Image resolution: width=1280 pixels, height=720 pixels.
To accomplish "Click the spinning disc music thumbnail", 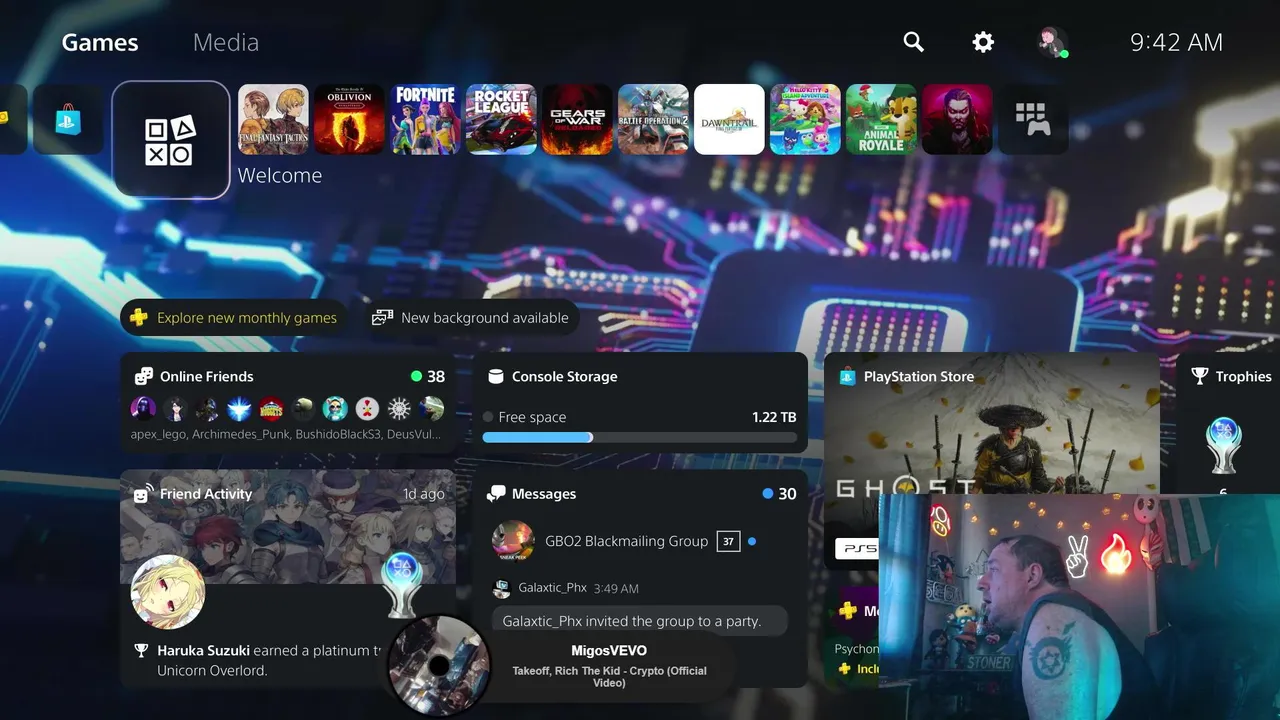I will point(438,665).
